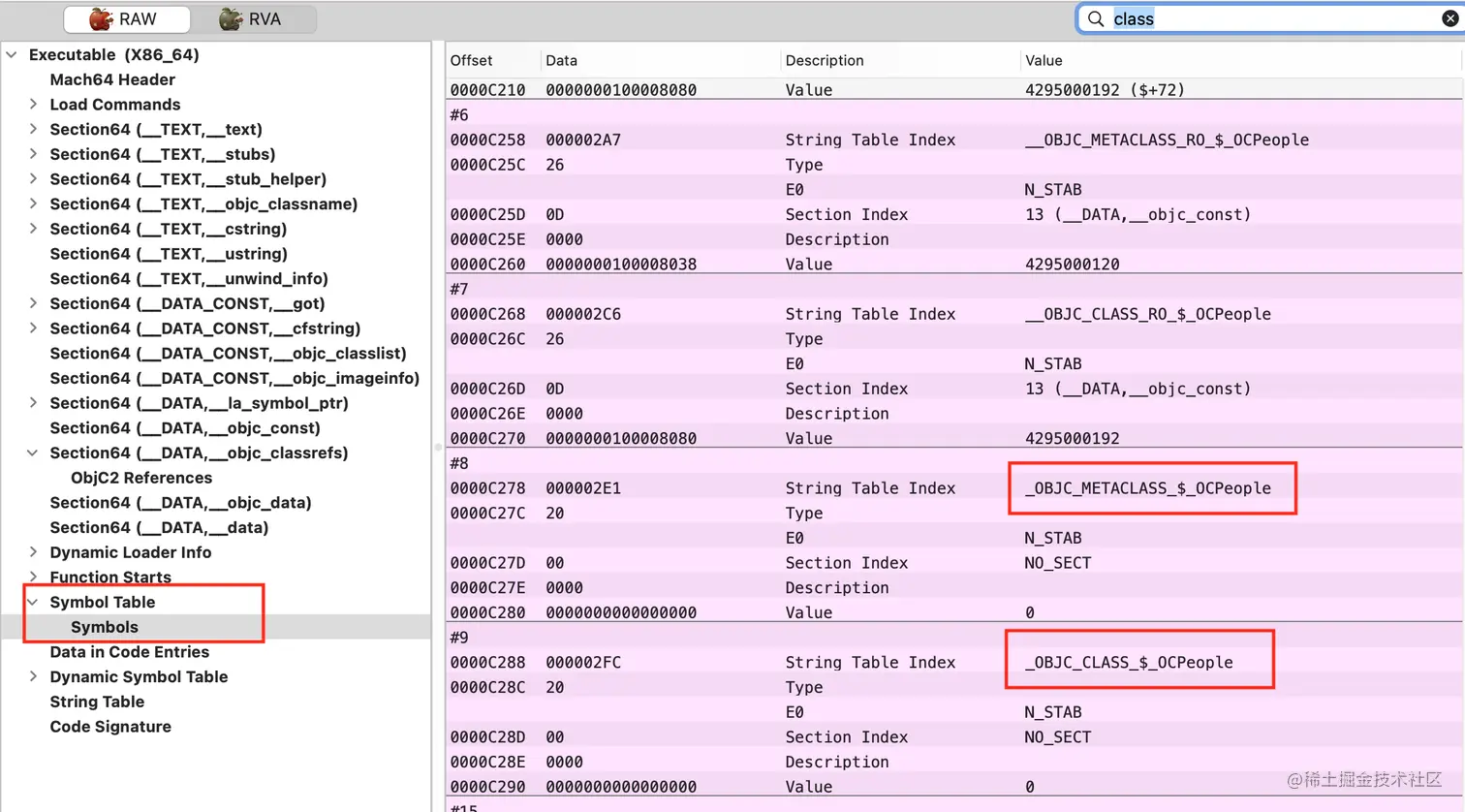Expand the Load Commands node
Screen dimensions: 1465x812
(33, 104)
